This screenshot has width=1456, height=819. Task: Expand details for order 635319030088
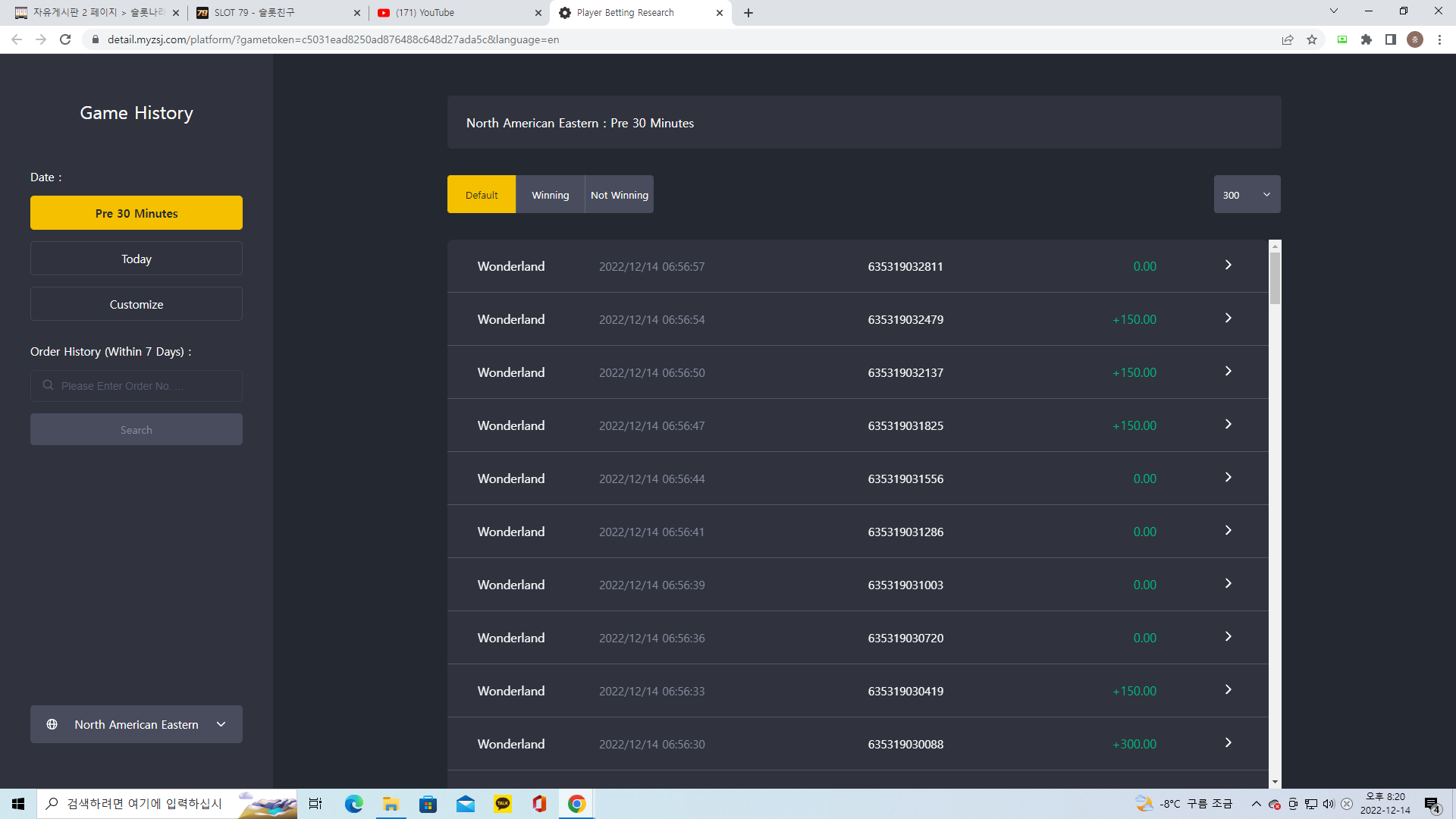point(1228,743)
